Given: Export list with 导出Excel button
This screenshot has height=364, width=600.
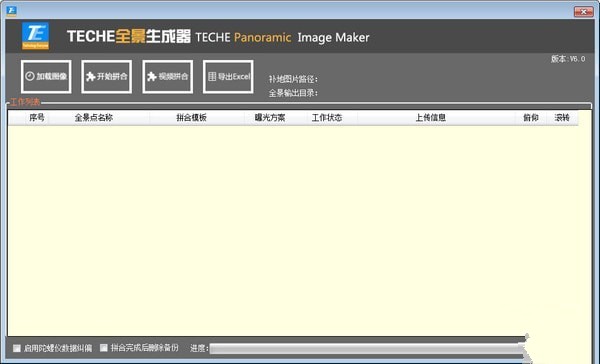Looking at the screenshot, I should [228, 77].
